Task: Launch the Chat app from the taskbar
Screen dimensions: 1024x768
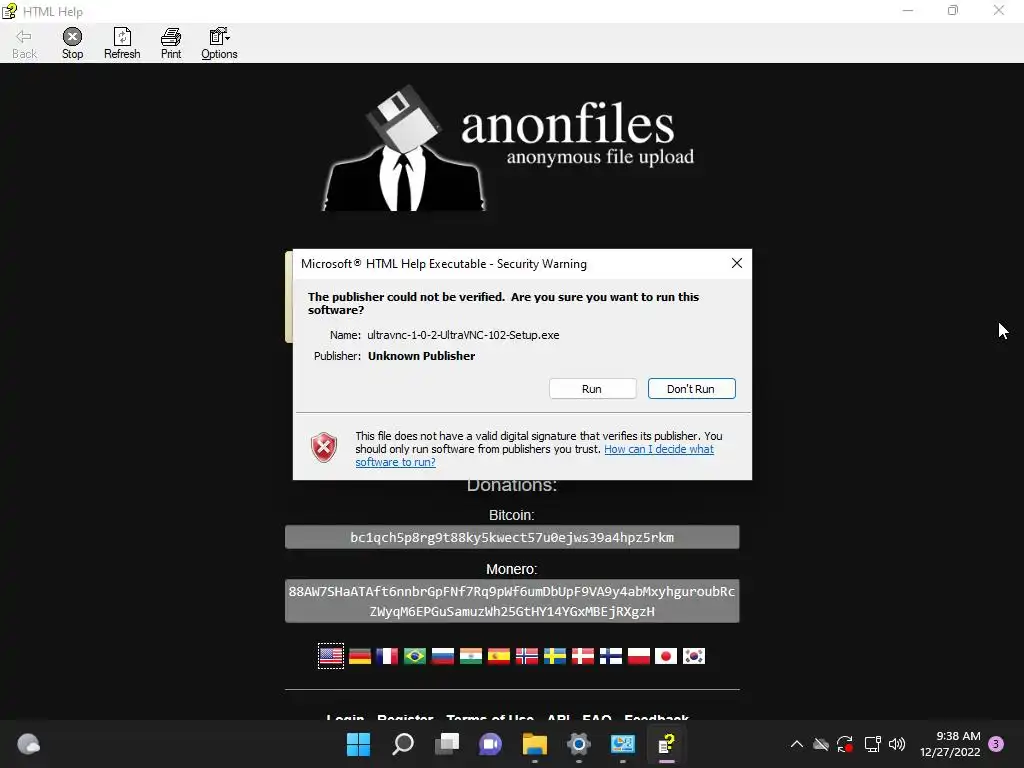Action: point(490,744)
